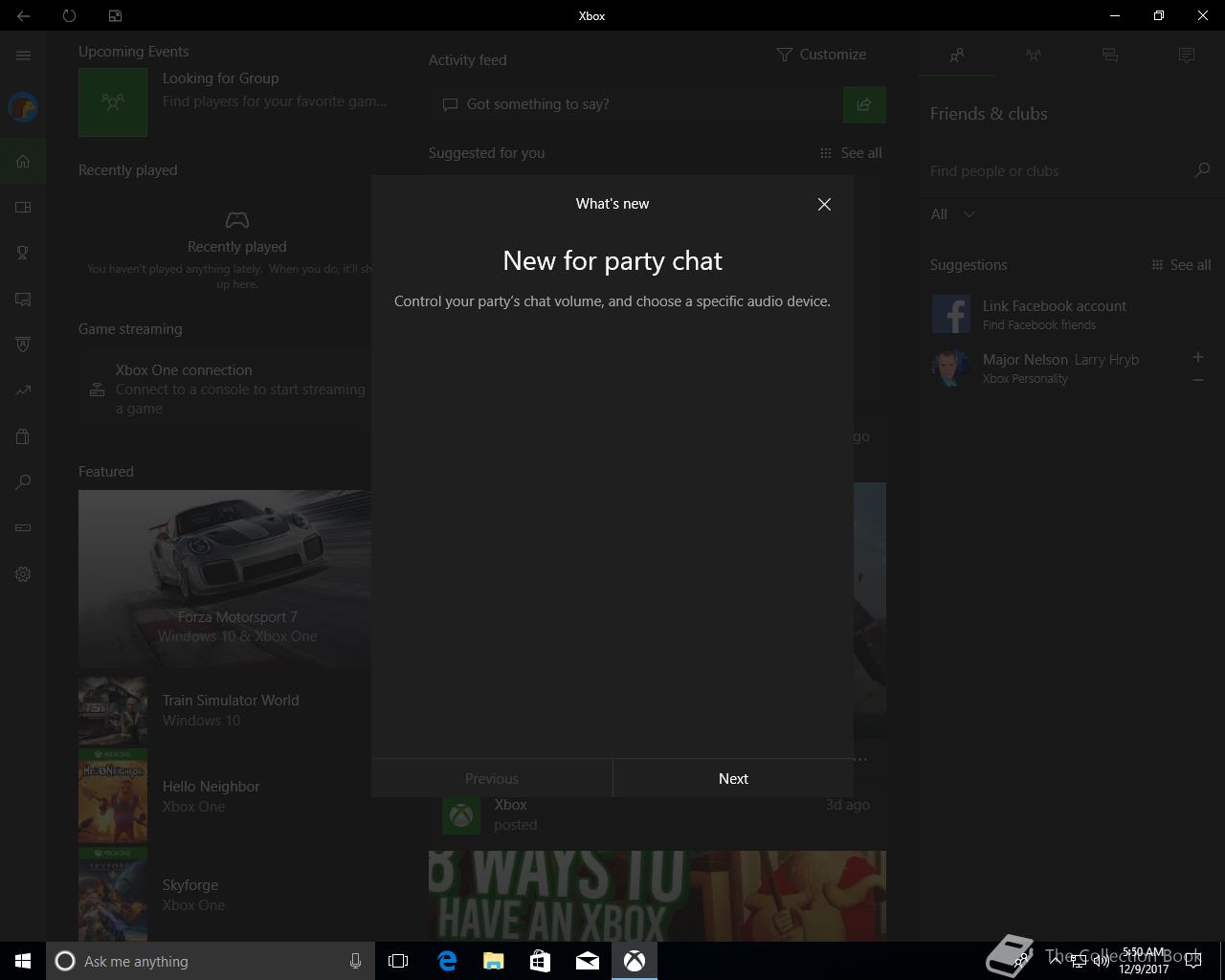Open My games sidebar icon

[23, 207]
